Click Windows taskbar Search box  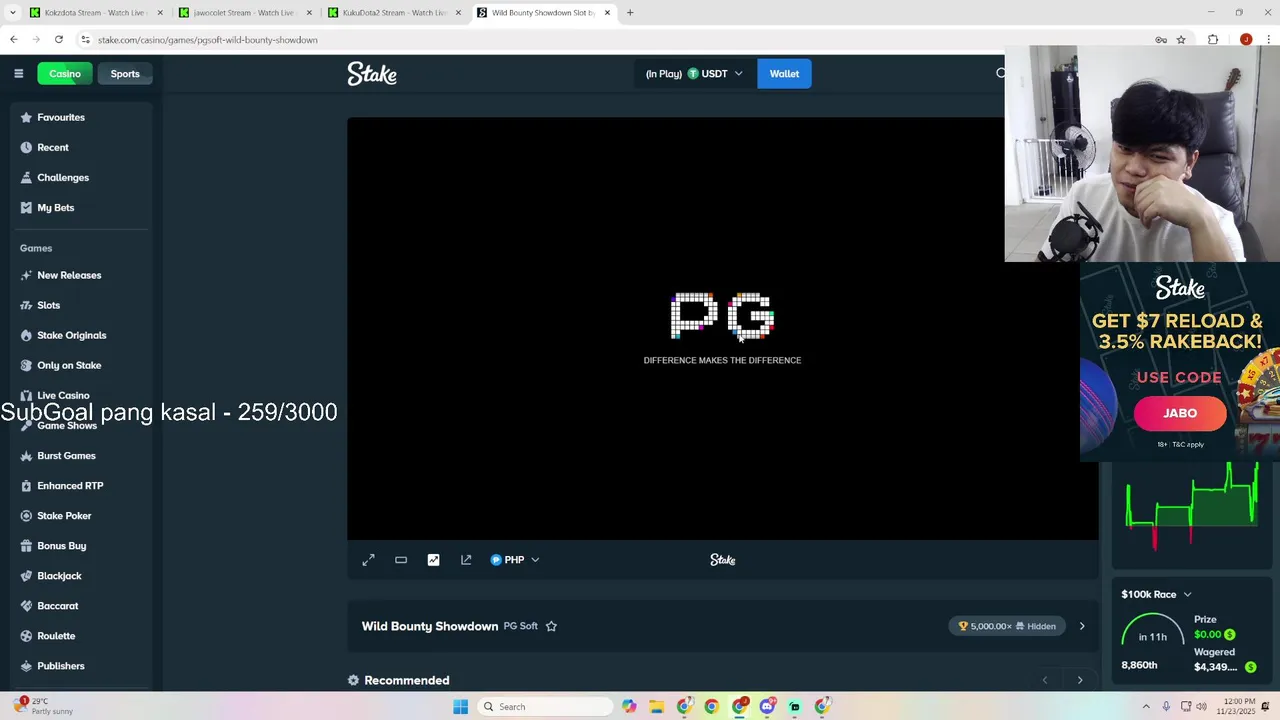pyautogui.click(x=545, y=707)
